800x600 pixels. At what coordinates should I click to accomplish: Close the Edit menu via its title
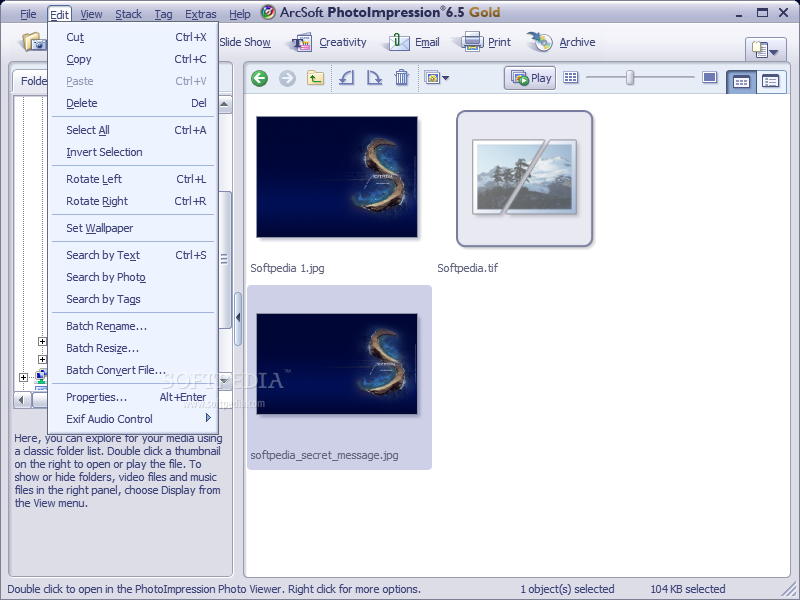59,14
